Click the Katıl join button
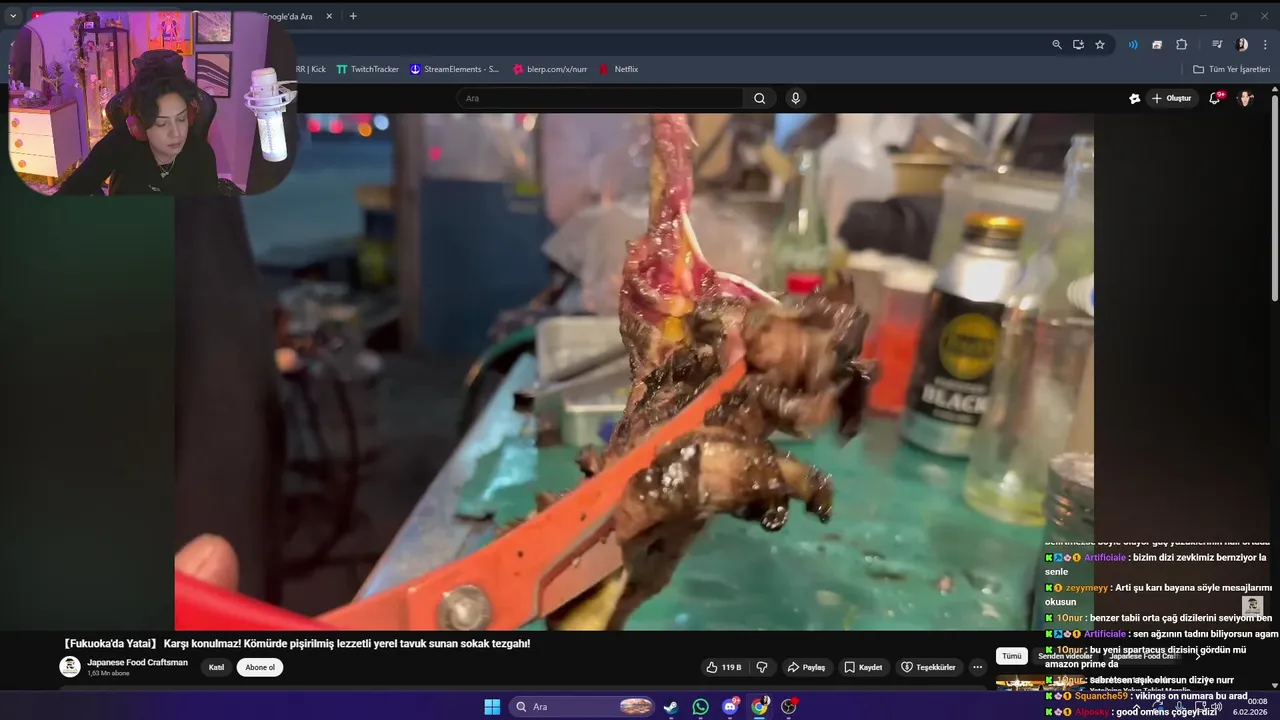This screenshot has width=1280, height=720. [216, 667]
